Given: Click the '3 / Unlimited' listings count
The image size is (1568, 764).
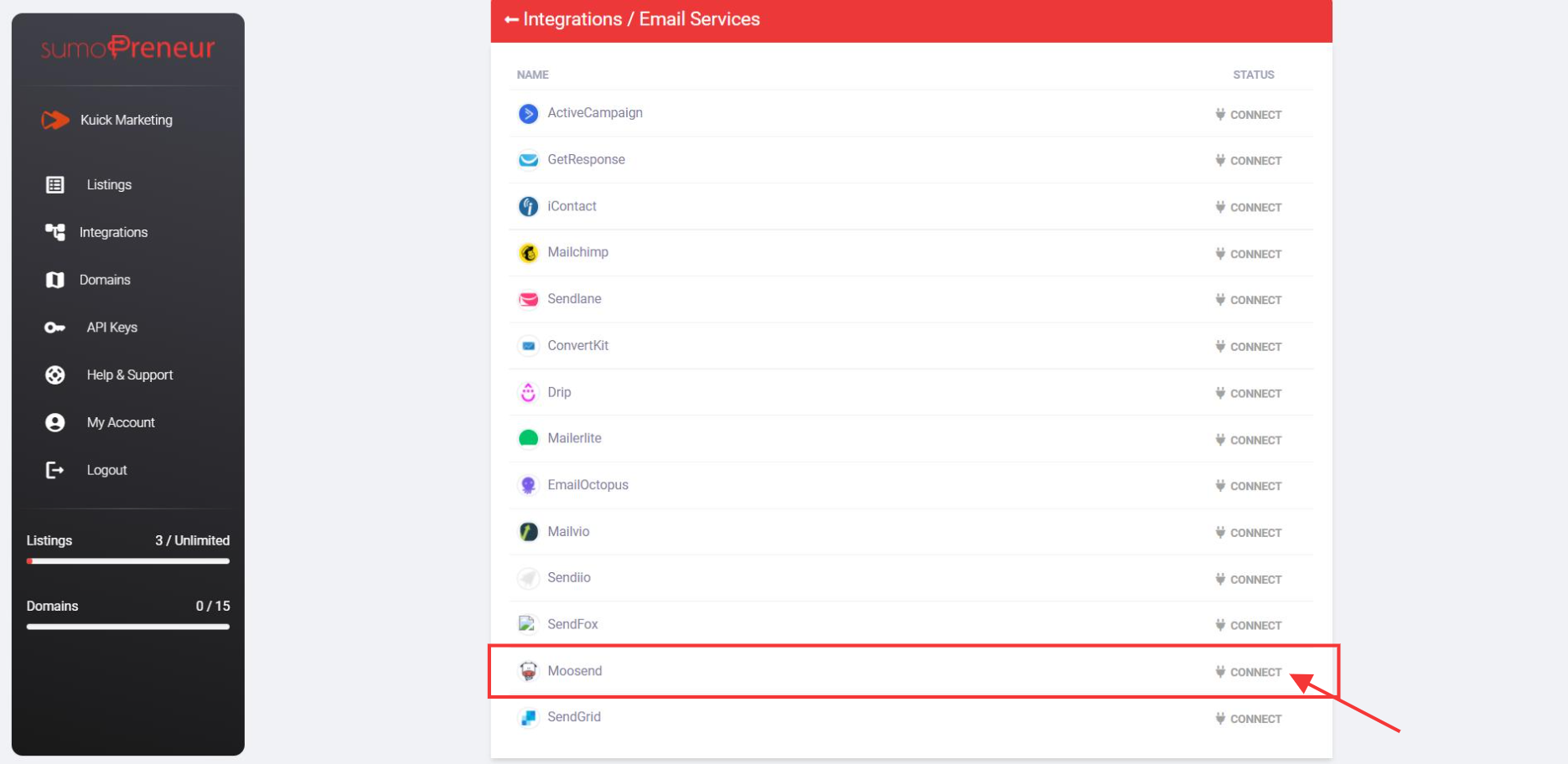Looking at the screenshot, I should tap(193, 540).
